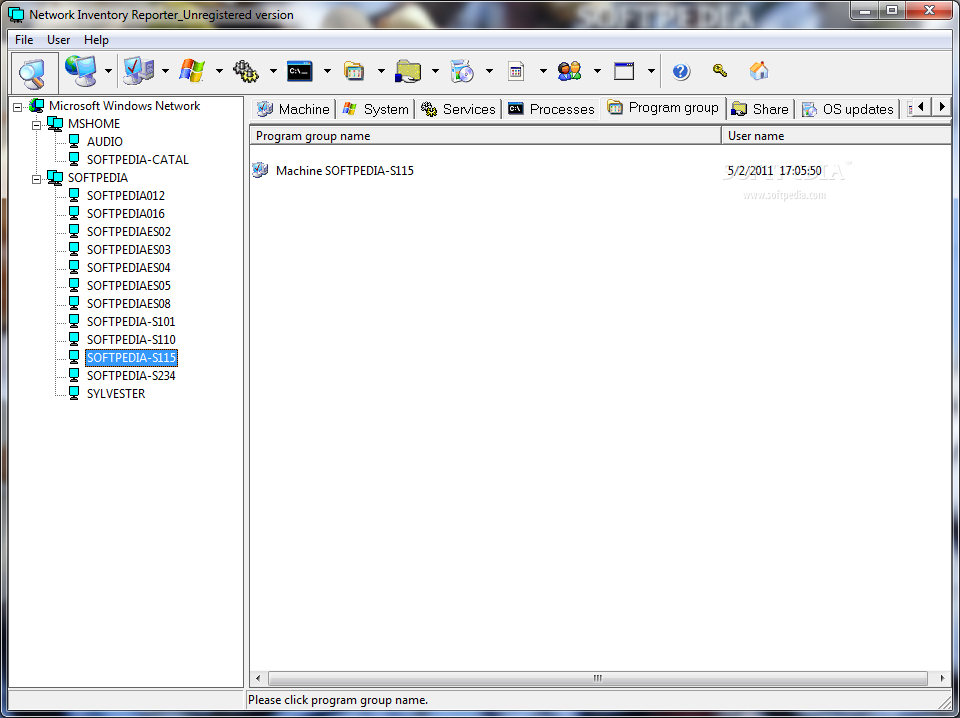Click the network search magnifier toolbar icon
Image resolution: width=960 pixels, height=718 pixels.
33,72
